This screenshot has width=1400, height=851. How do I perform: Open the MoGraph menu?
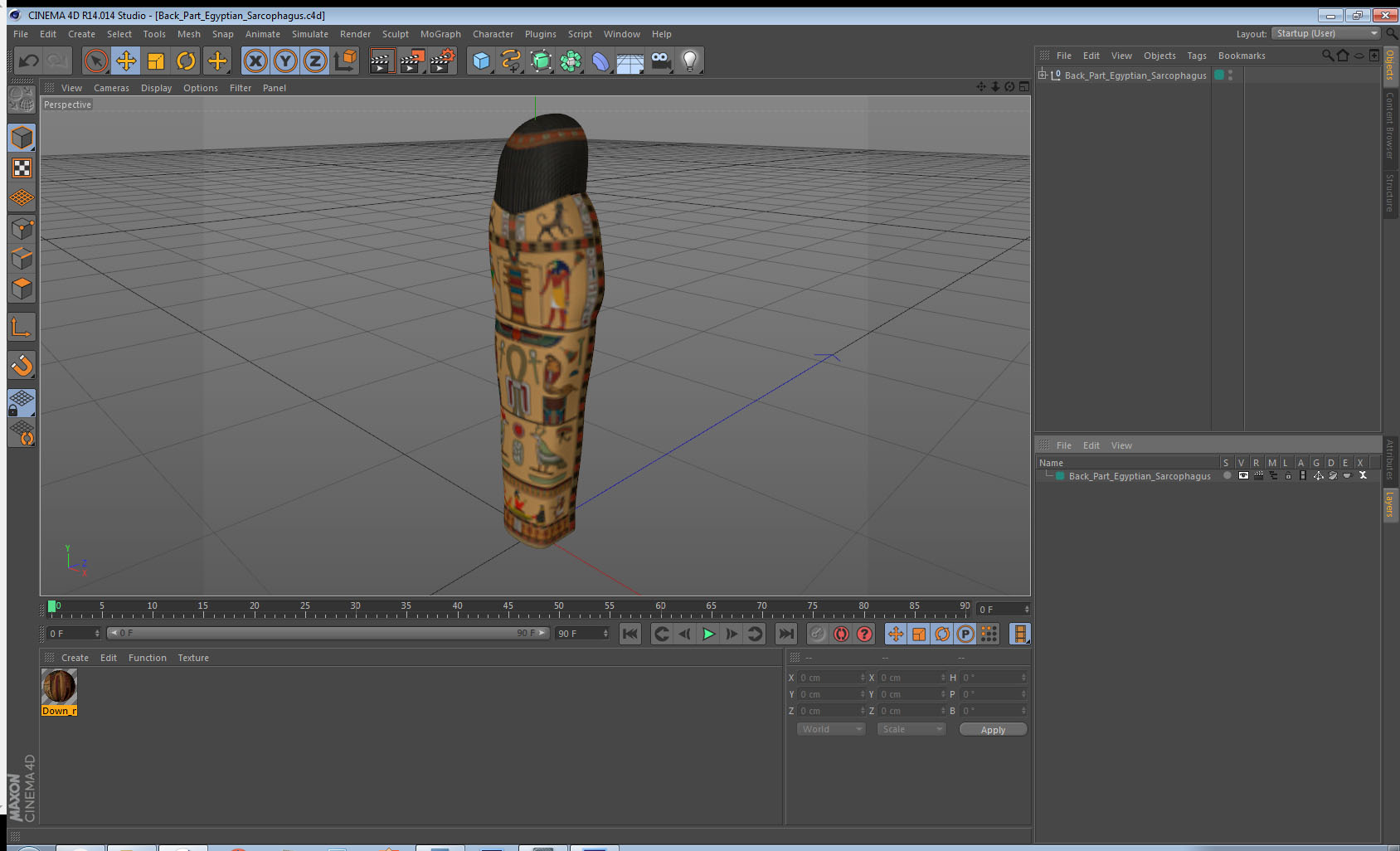click(440, 34)
